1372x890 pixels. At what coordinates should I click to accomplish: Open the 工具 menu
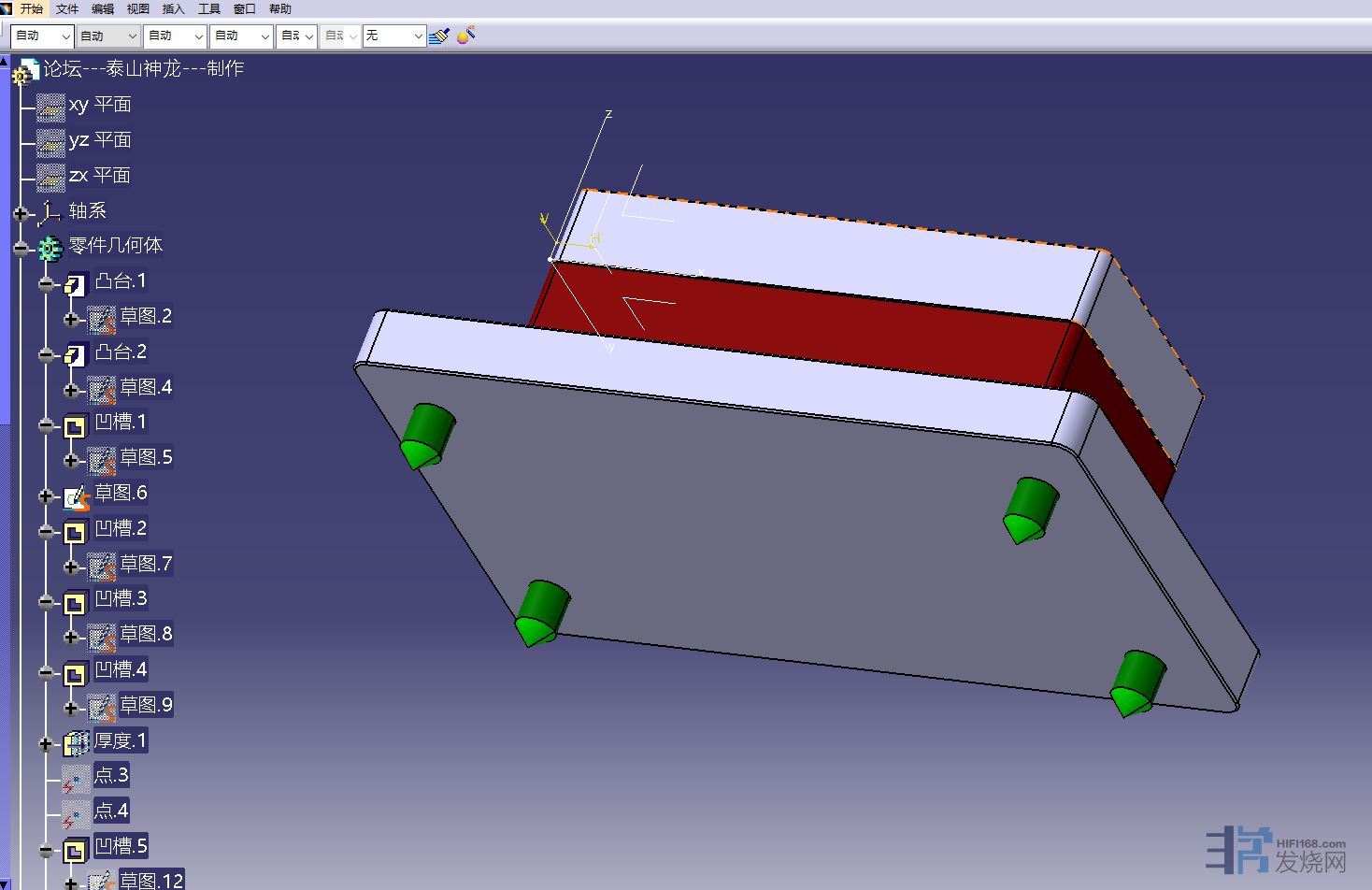pyautogui.click(x=208, y=8)
